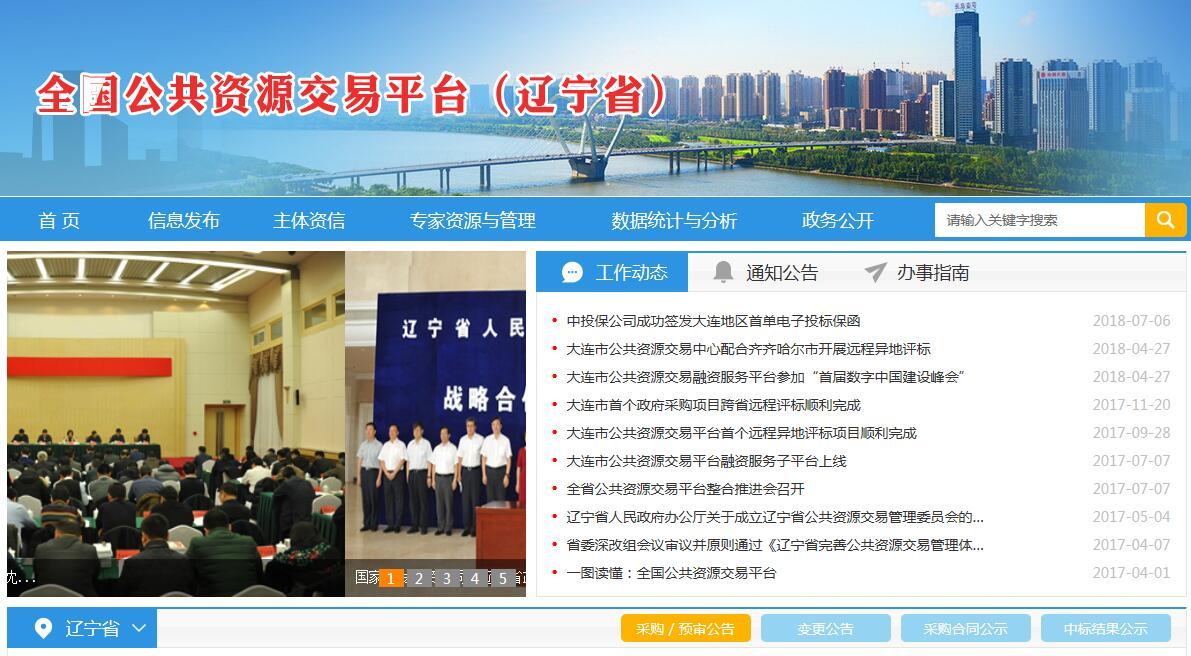
Task: Open the 政务公开 navigation menu
Action: (835, 220)
